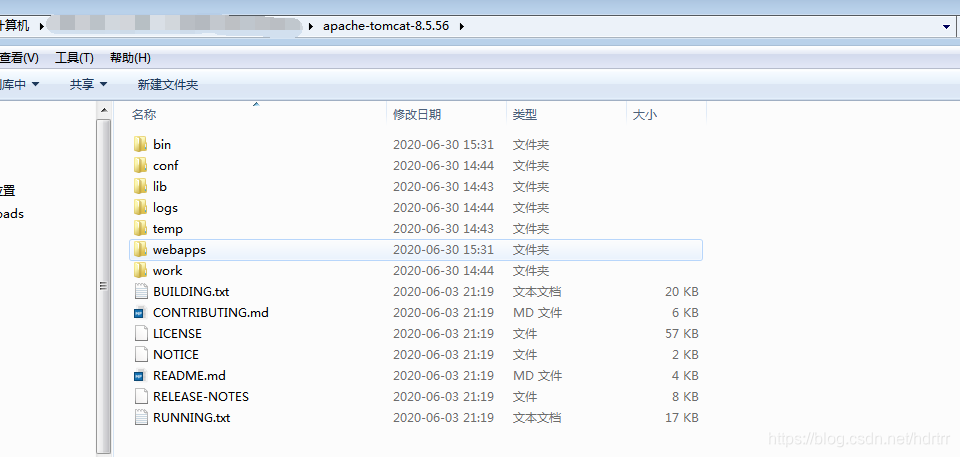This screenshot has height=457, width=960.
Task: Click the navigation pane scroll up arrow
Action: [x=104, y=110]
